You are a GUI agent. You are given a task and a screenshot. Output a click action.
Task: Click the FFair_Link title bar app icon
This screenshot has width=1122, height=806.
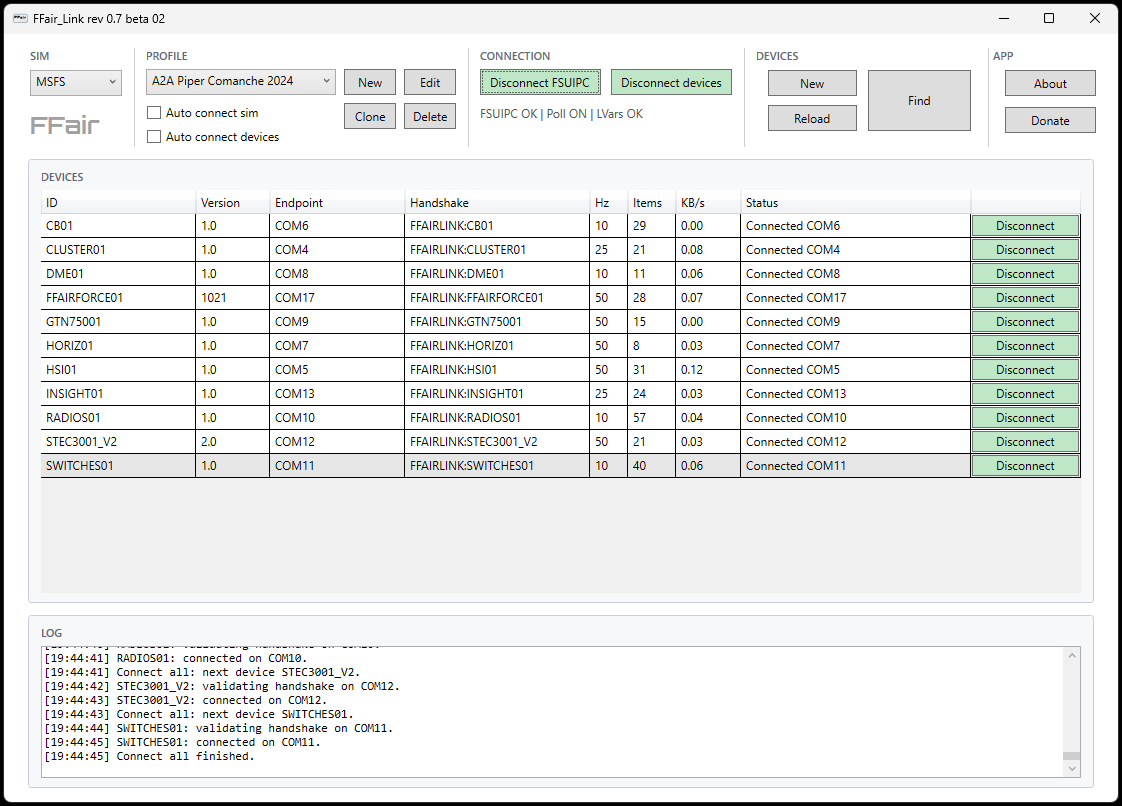[20, 19]
